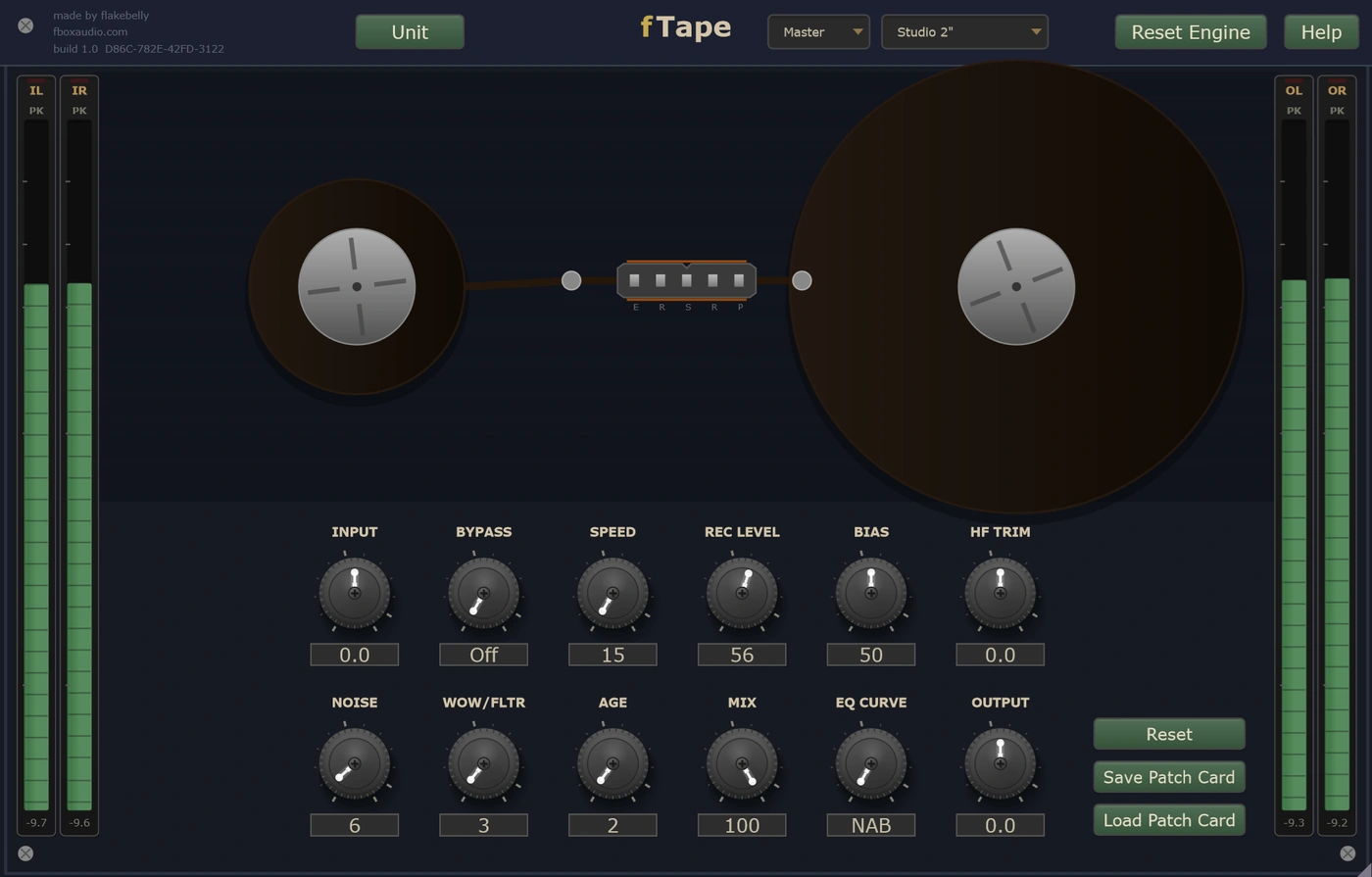Click the R head between the E and S heads
Viewport: 1372px width, 877px height.
[x=661, y=281]
